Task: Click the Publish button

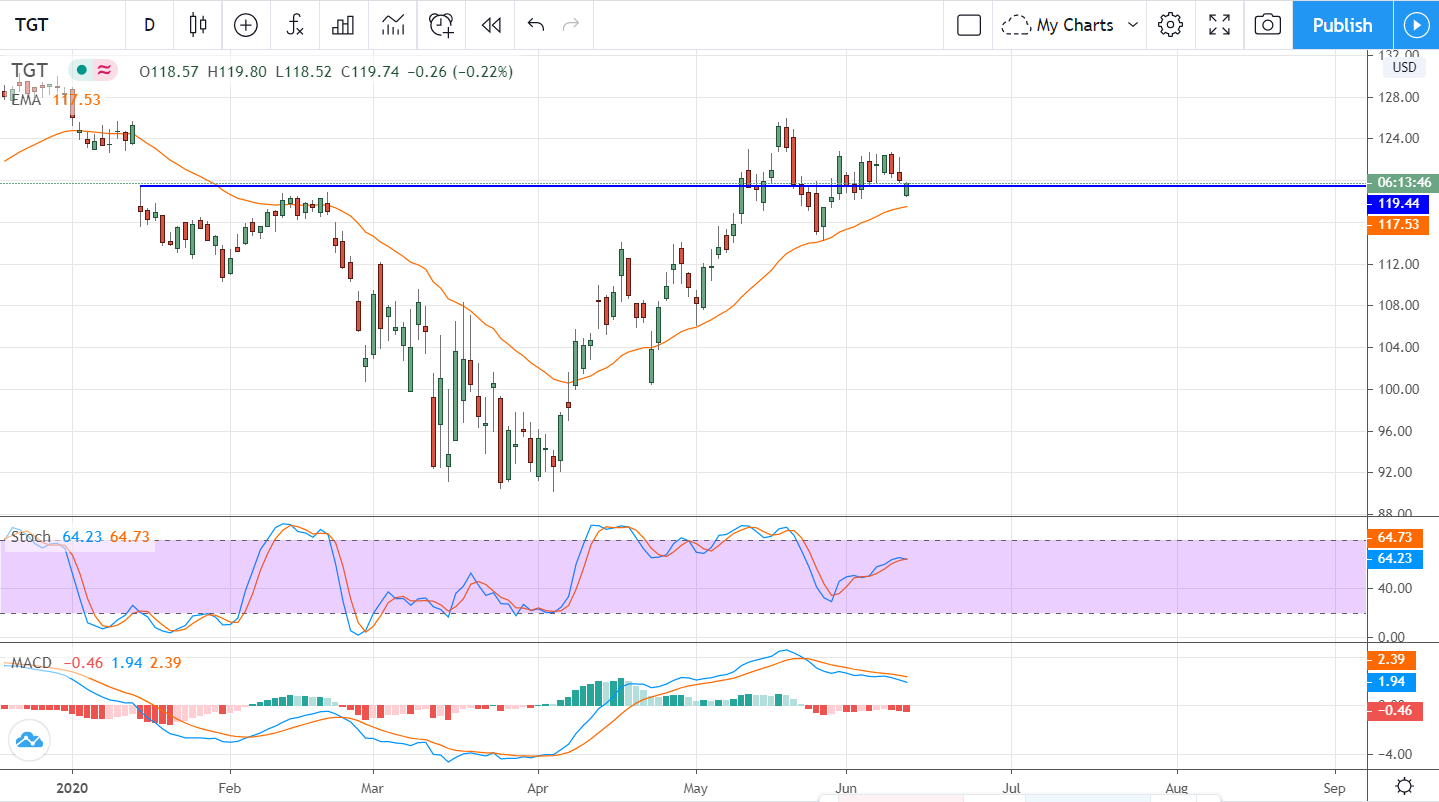Action: click(x=1342, y=25)
